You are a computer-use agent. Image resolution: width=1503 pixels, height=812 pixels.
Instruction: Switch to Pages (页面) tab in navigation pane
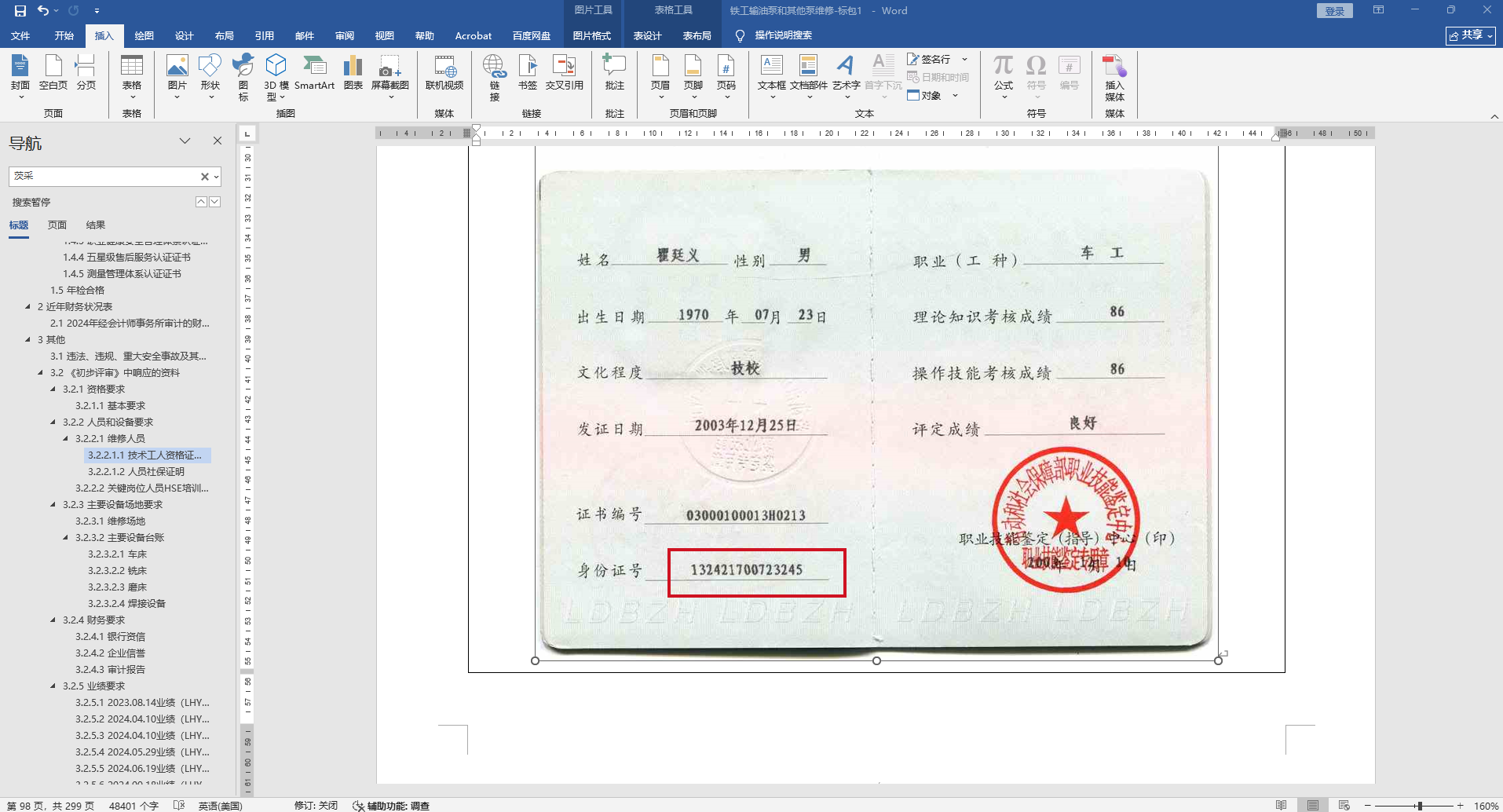(57, 225)
